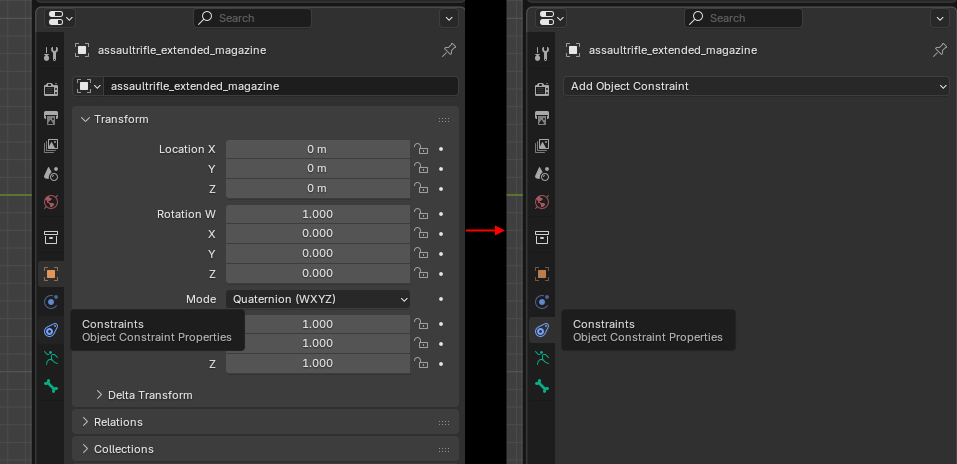Click Constraints tab icon in left panel
957x464 pixels.
pos(51,330)
